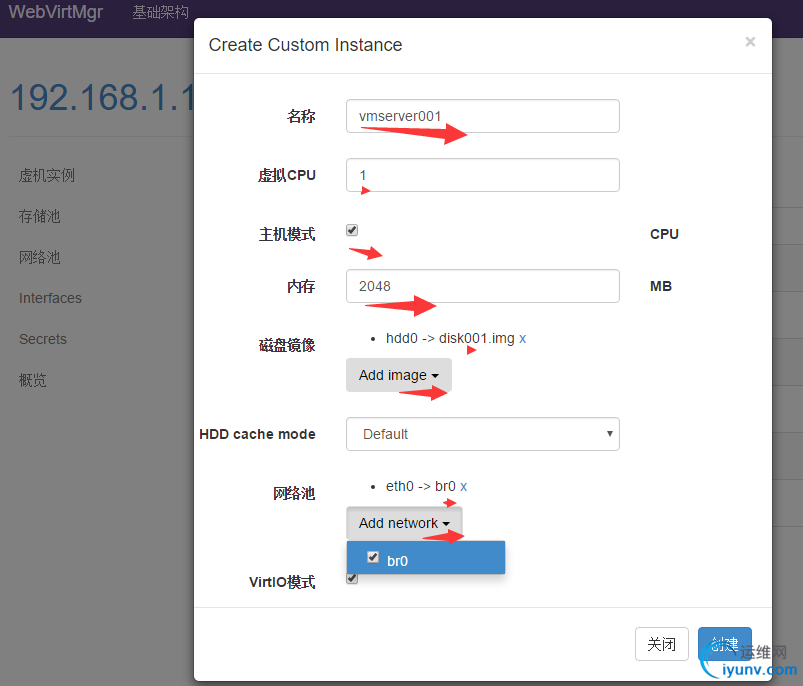Go to 存储池 in the sidebar

(40, 216)
